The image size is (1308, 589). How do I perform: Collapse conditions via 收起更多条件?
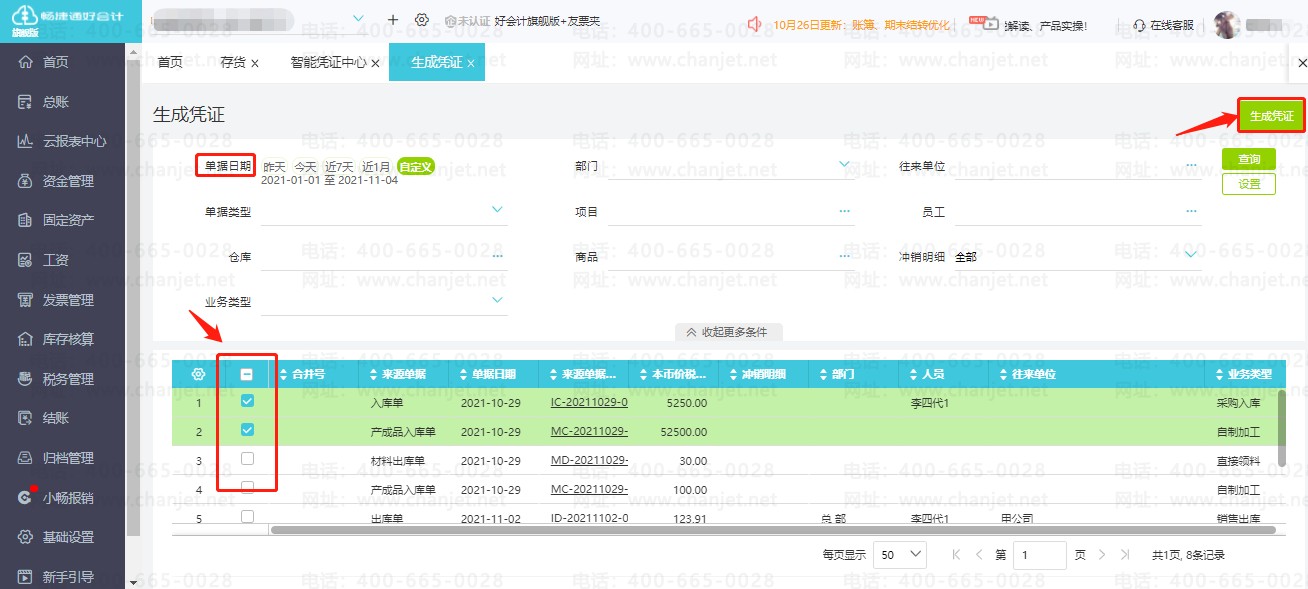pyautogui.click(x=726, y=332)
